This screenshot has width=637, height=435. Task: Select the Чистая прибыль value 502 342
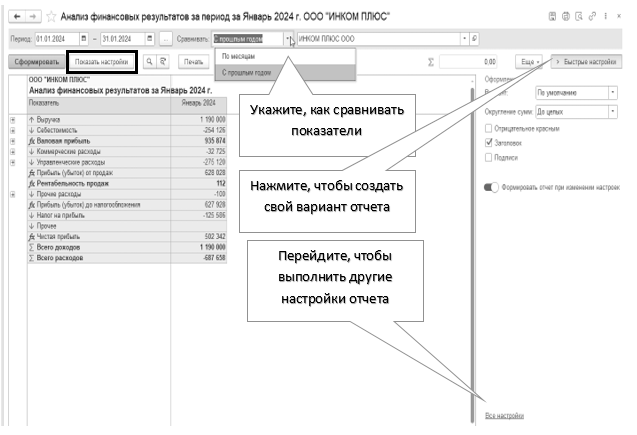click(x=199, y=237)
